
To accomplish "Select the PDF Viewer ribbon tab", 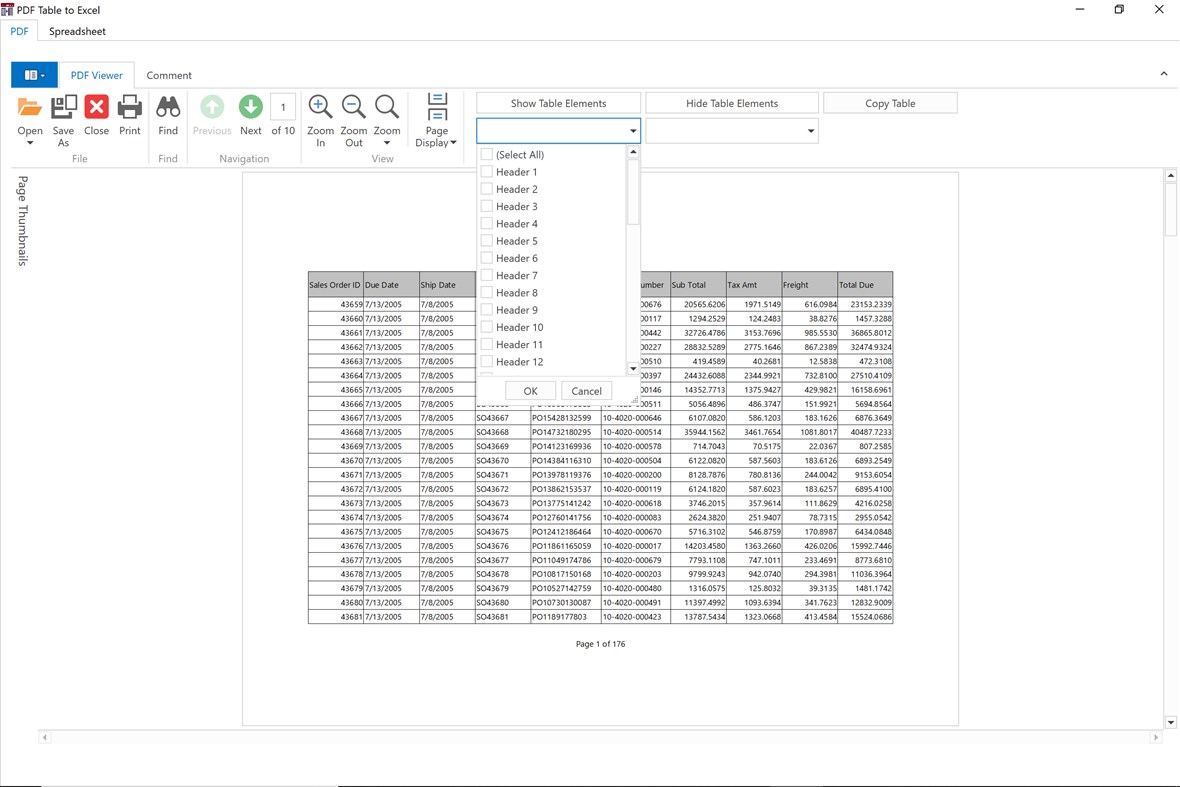I will (96, 75).
